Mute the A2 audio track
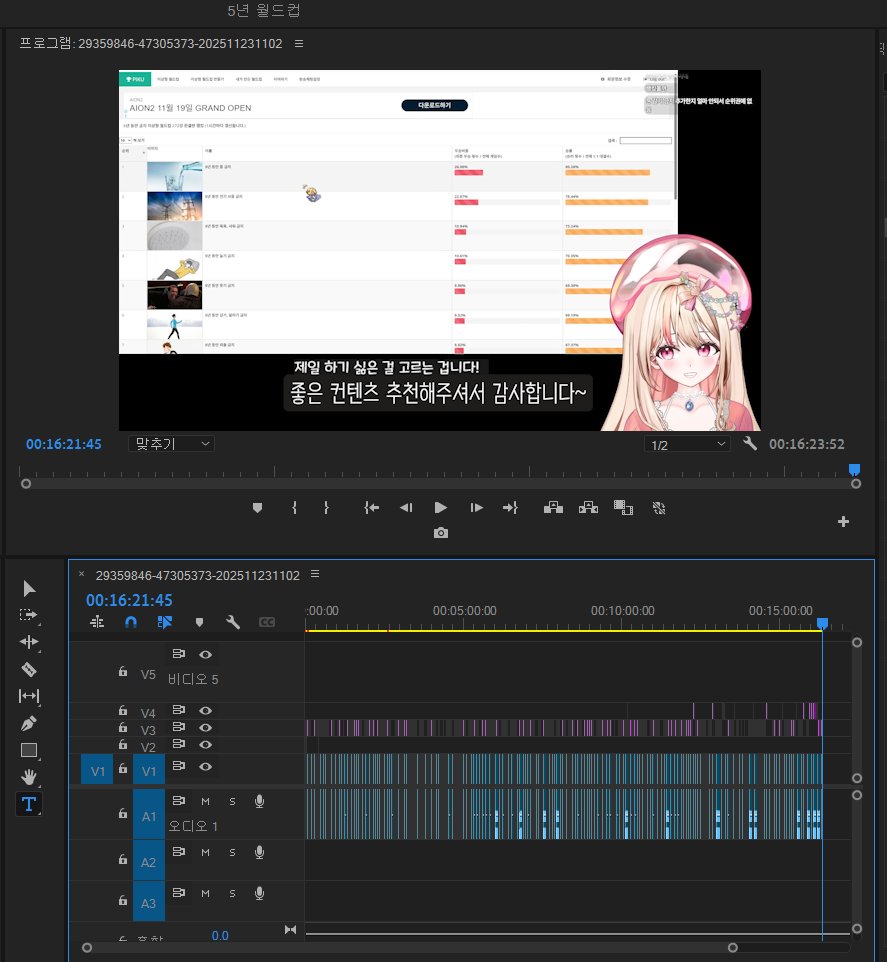This screenshot has height=962, width=887. pyautogui.click(x=205, y=852)
